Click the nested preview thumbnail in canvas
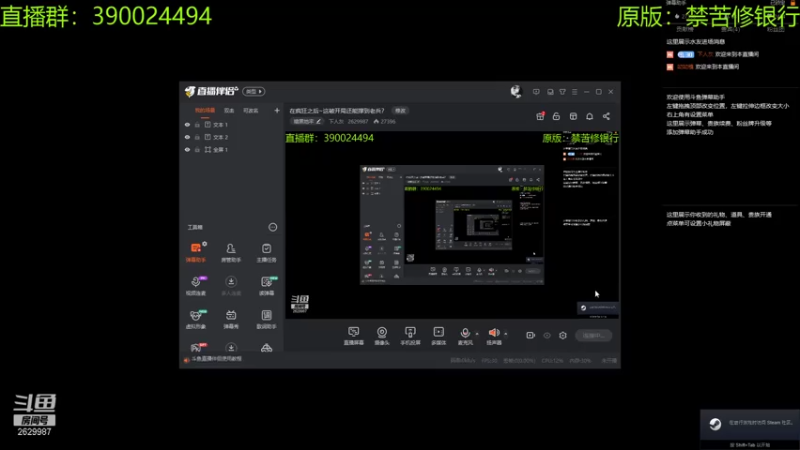Screen dimensions: 800x450 [452, 224]
